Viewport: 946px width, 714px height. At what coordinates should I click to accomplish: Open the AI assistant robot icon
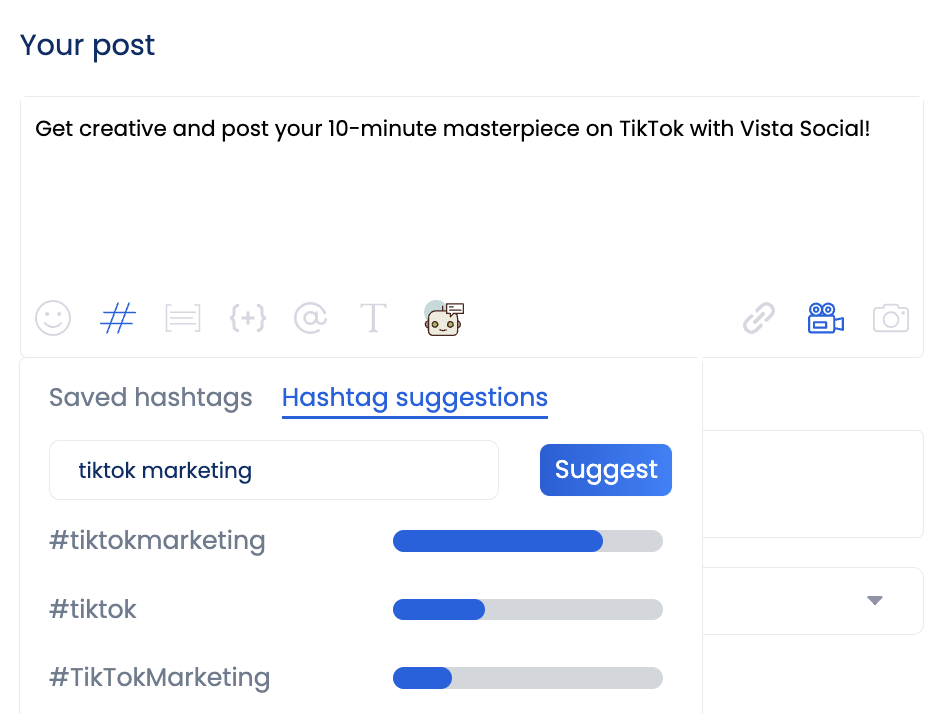[x=443, y=318]
